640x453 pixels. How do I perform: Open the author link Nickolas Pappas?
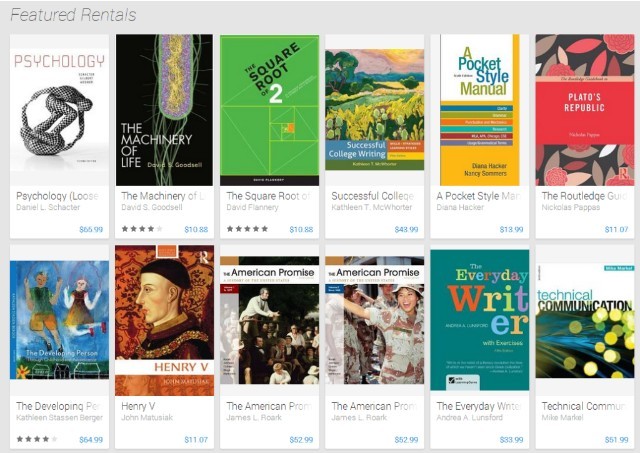point(571,207)
